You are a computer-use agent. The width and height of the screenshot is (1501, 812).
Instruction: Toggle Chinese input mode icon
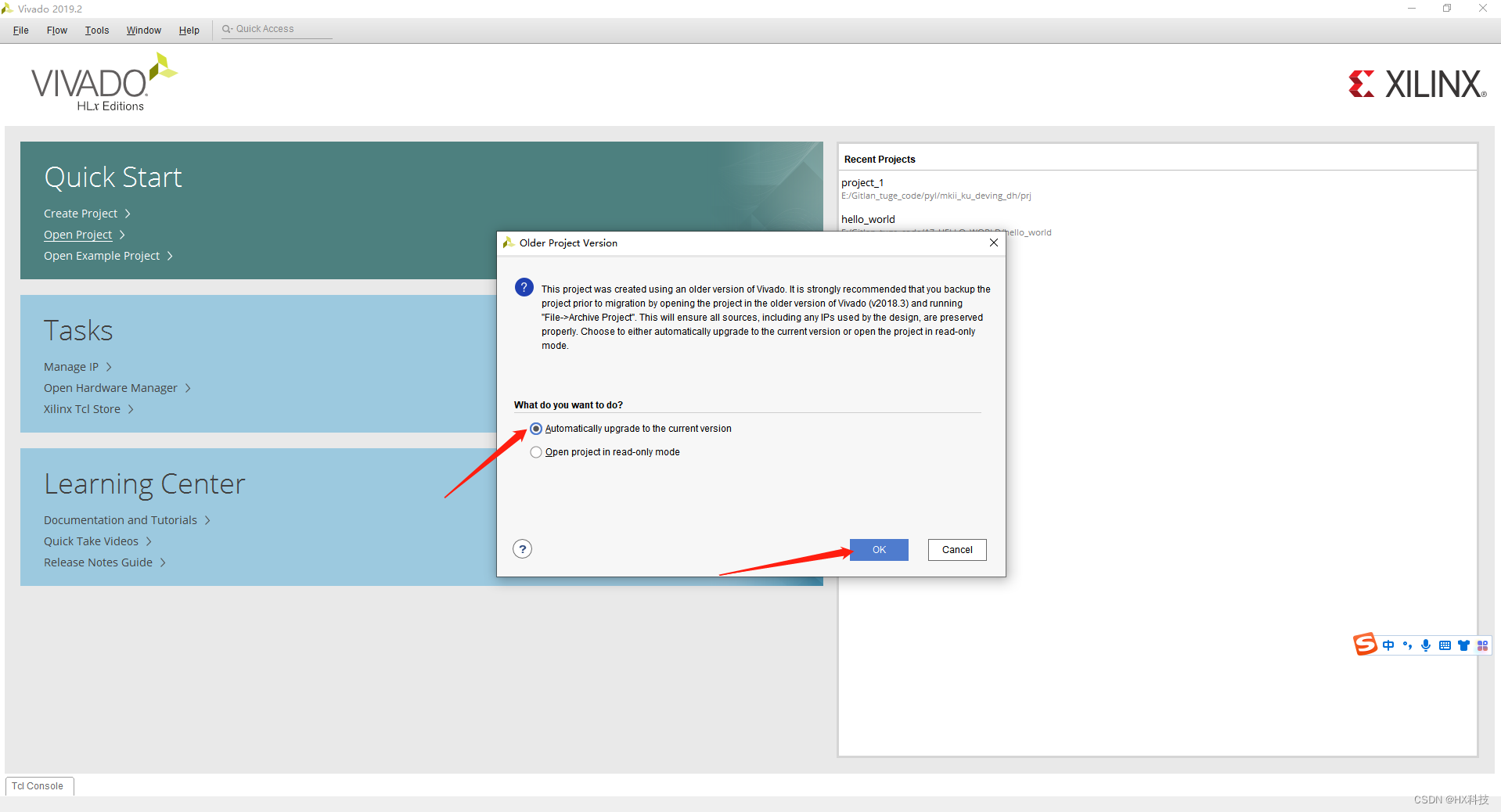(x=1388, y=645)
